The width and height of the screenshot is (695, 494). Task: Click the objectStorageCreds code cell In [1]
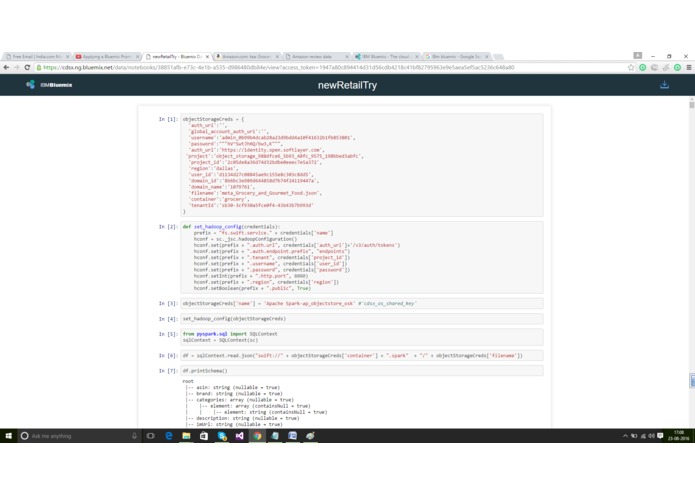pos(362,165)
